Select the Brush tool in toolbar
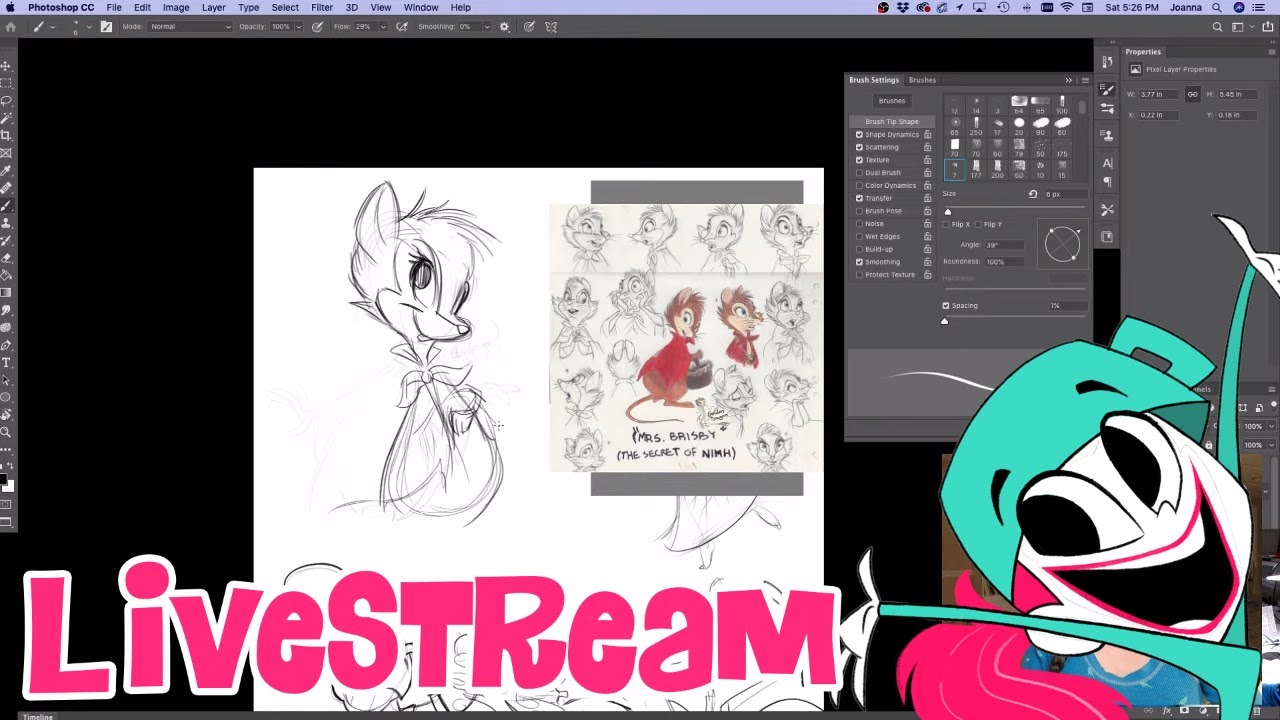This screenshot has height=720, width=1280. [x=6, y=205]
